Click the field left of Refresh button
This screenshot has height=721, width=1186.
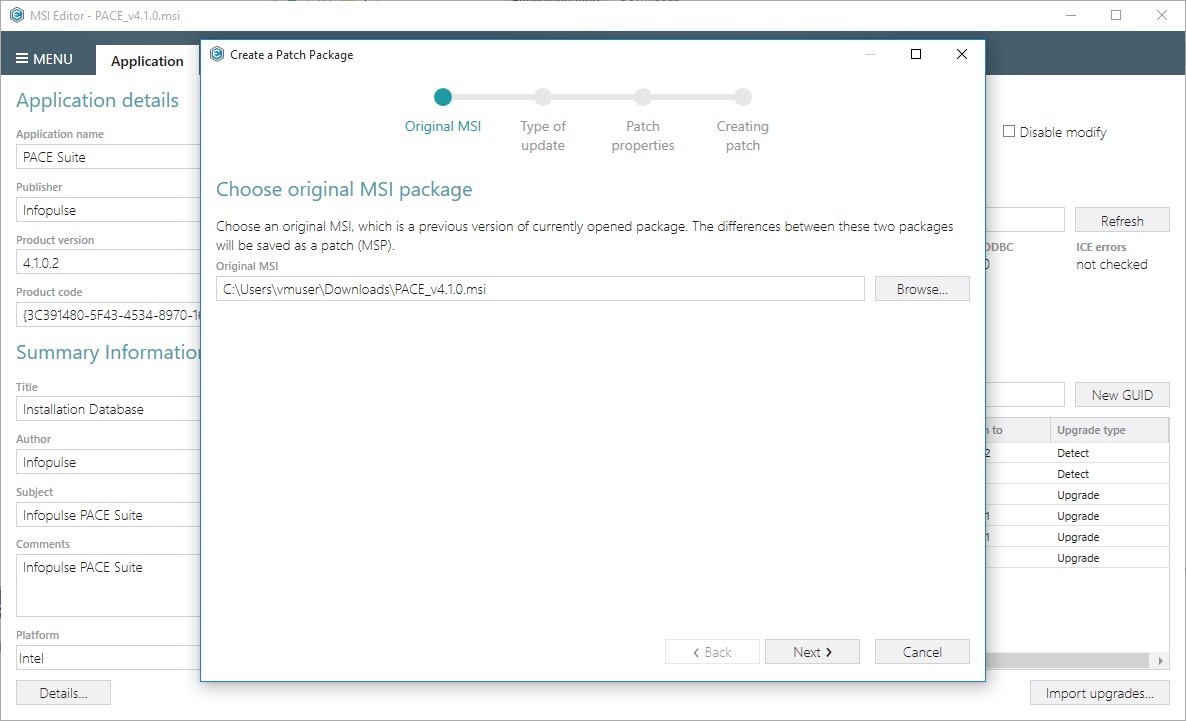coord(1026,220)
